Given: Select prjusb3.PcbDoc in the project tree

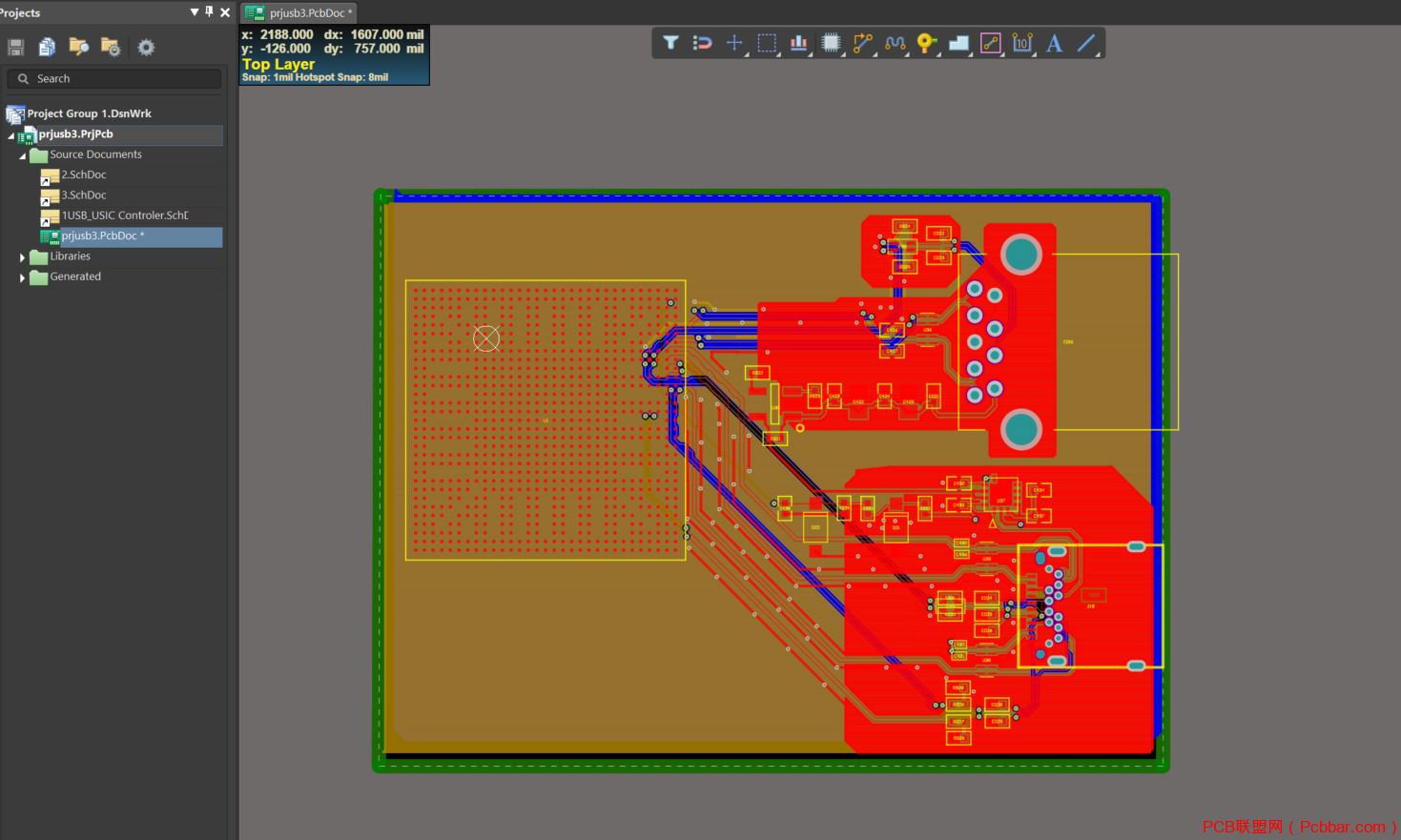Looking at the screenshot, I should 103,236.
